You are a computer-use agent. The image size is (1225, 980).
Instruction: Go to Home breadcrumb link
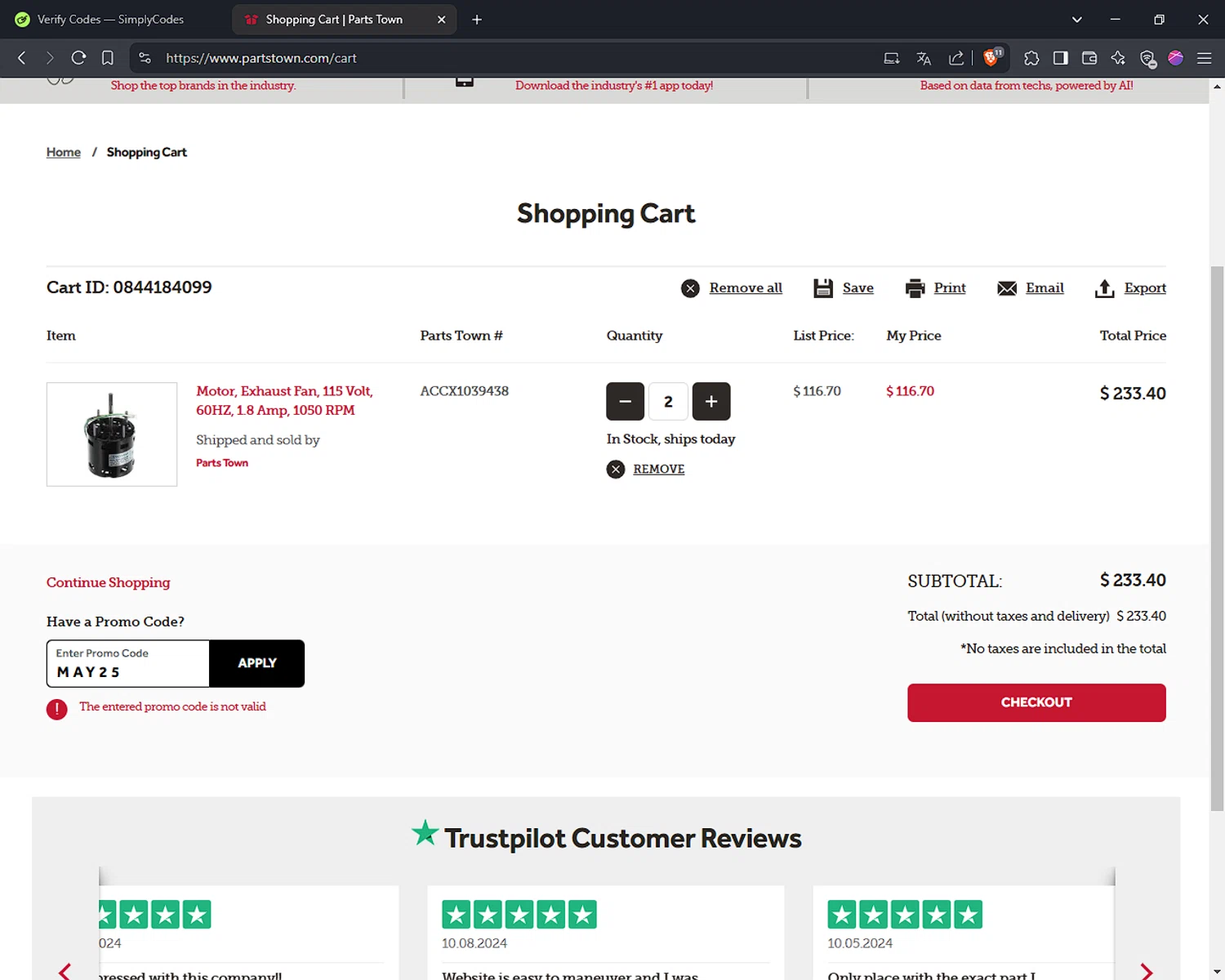(64, 152)
